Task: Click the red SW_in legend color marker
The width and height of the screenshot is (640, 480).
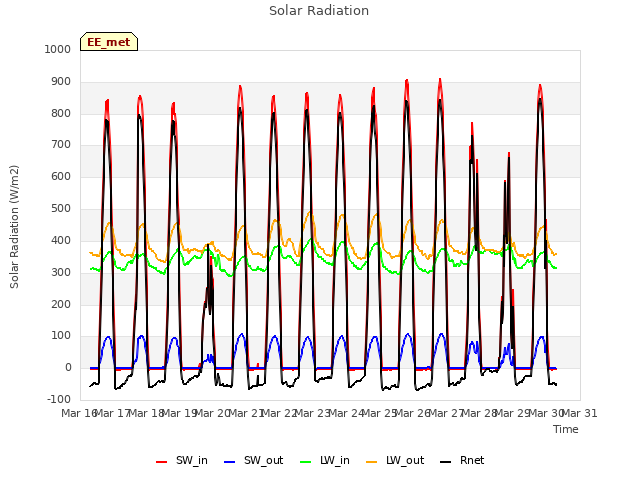Action: tap(162, 462)
